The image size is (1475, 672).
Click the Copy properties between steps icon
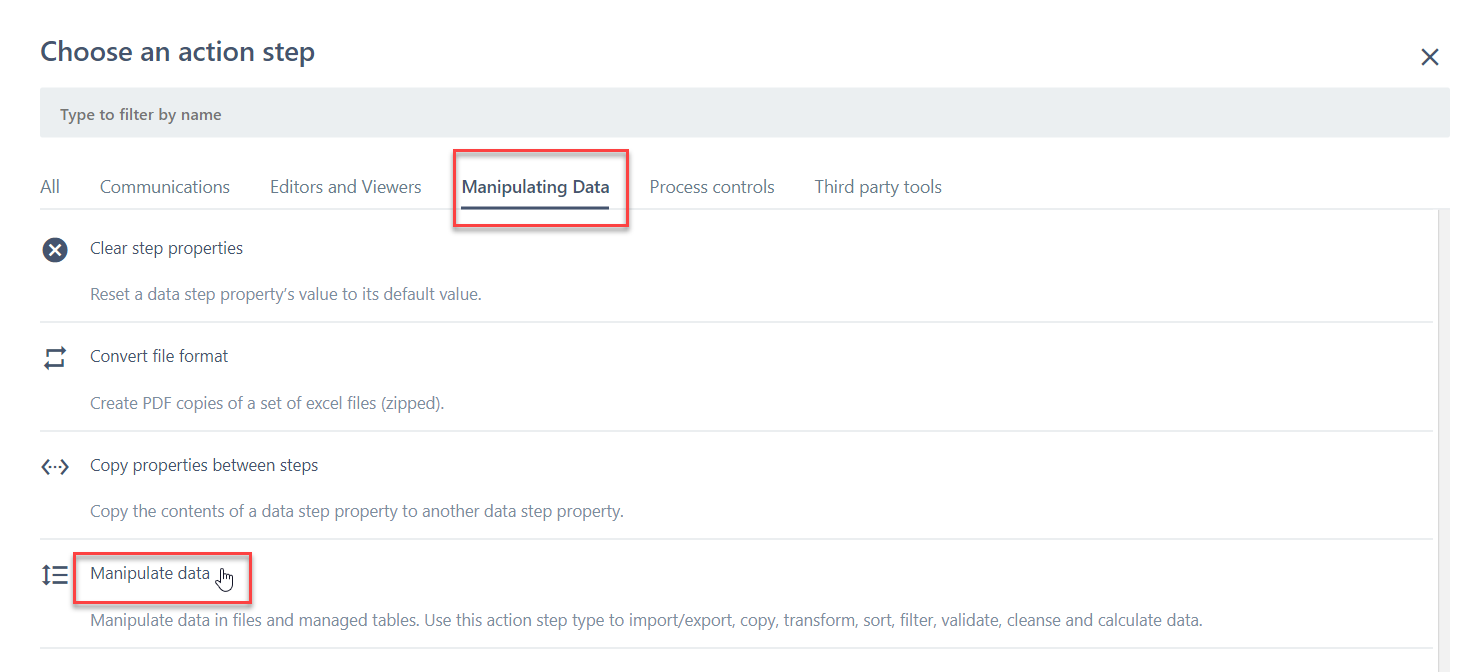coord(55,466)
